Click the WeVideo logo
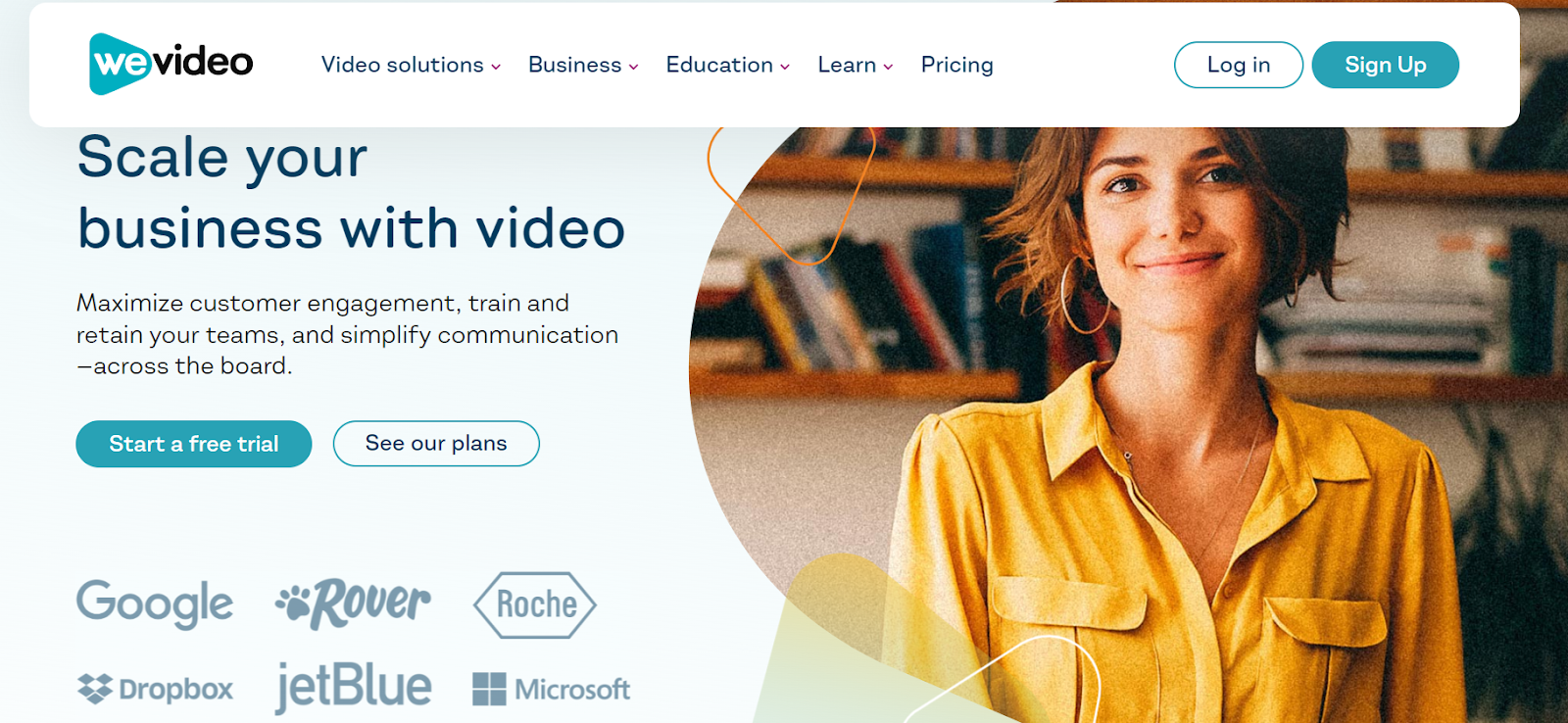This screenshot has height=723, width=1568. (x=171, y=64)
